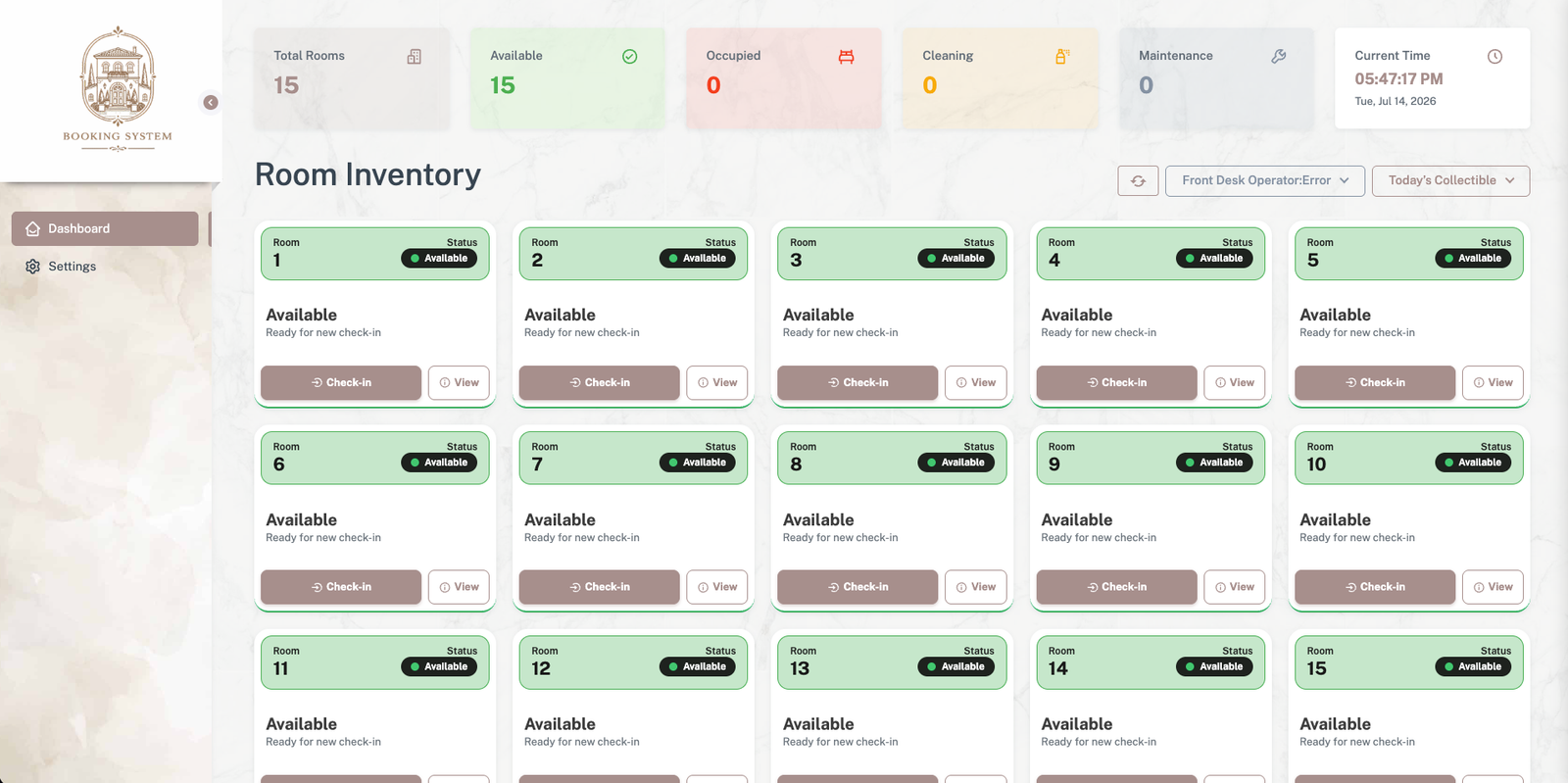The image size is (1568, 783).
Task: Click Room 10 'Ready for new check-in' text
Action: (x=1357, y=537)
